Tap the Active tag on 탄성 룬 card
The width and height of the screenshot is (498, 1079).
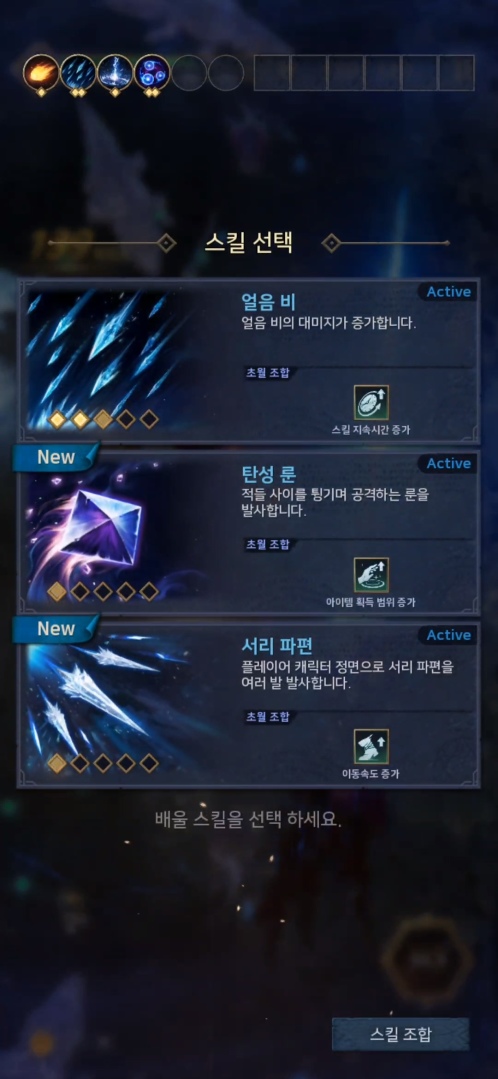pyautogui.click(x=448, y=463)
